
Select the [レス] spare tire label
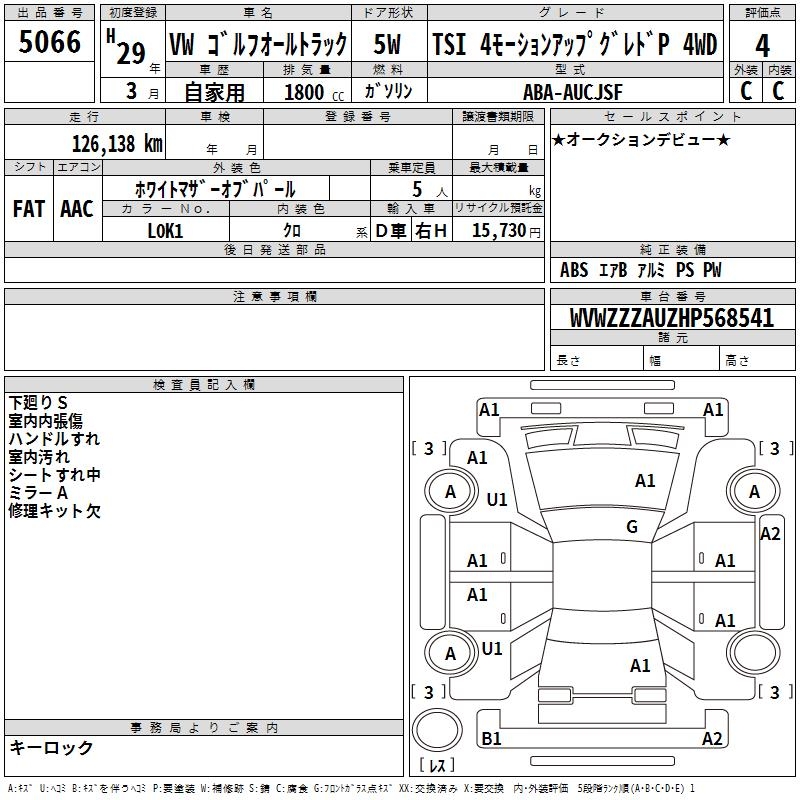437,764
